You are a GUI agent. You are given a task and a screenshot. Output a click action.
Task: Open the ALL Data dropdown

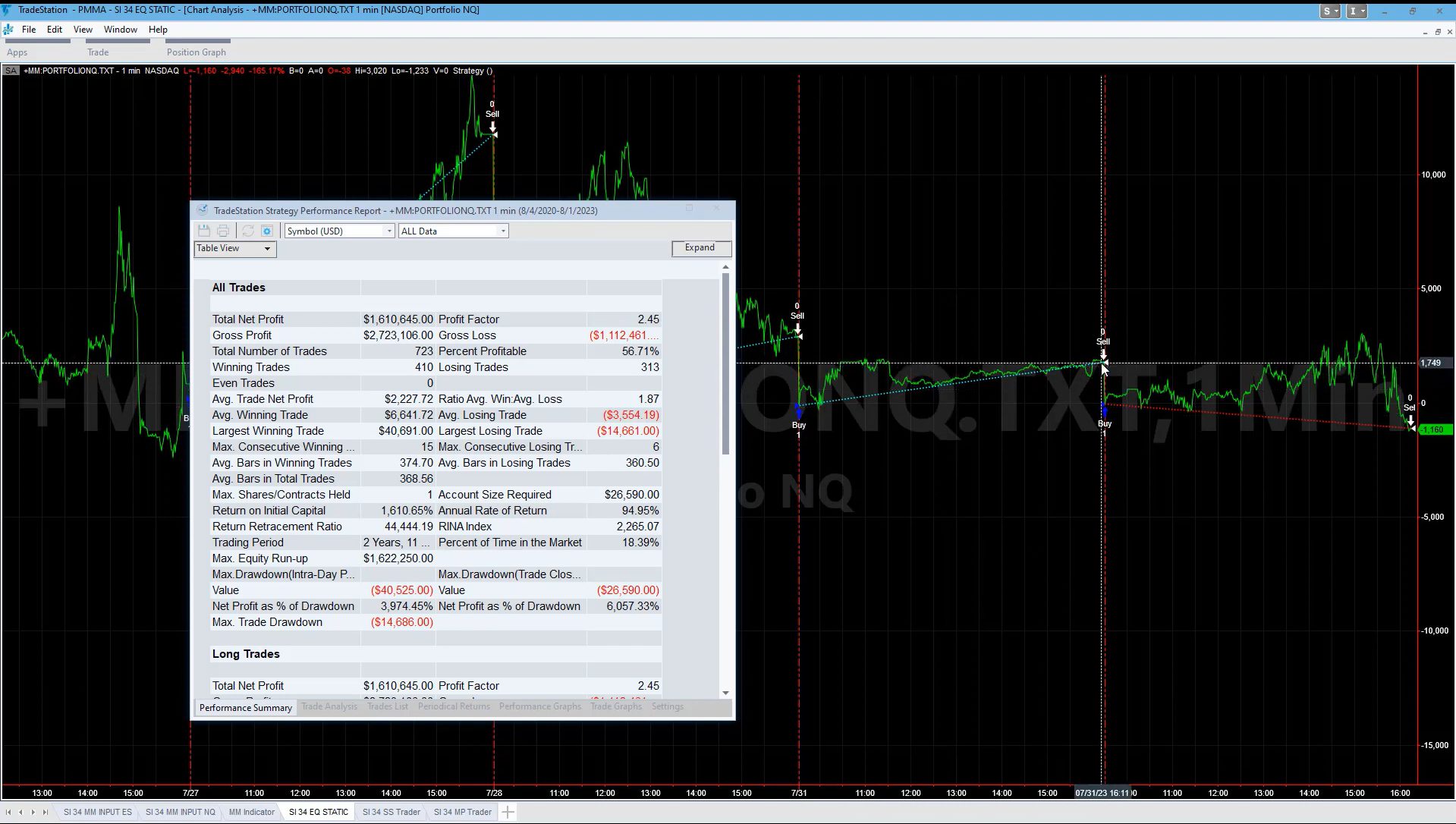[x=502, y=231]
